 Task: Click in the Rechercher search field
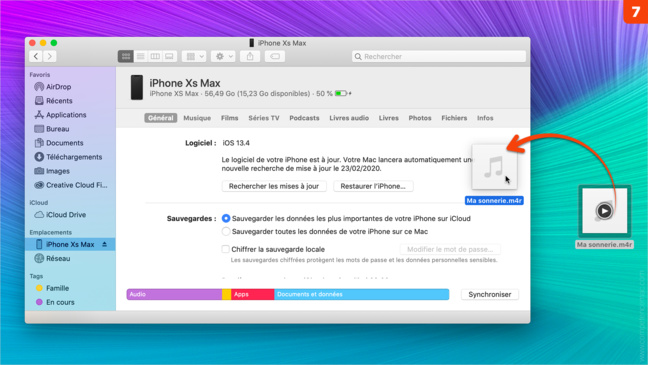(439, 56)
